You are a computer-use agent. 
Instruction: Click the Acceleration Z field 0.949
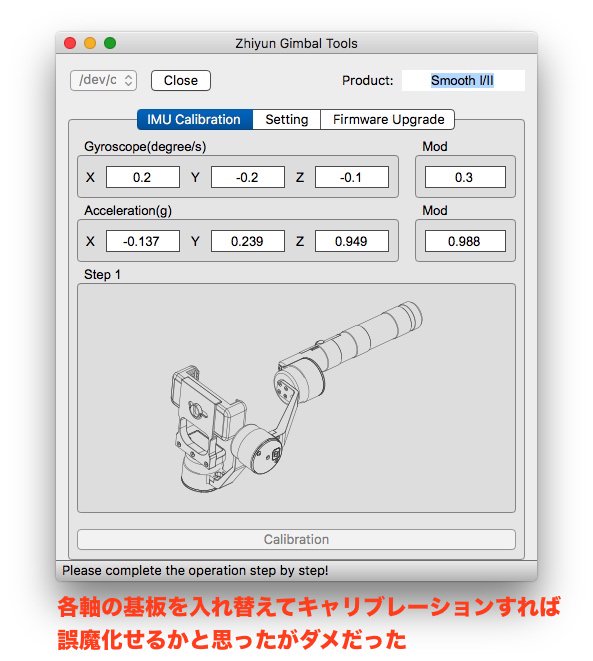[352, 241]
